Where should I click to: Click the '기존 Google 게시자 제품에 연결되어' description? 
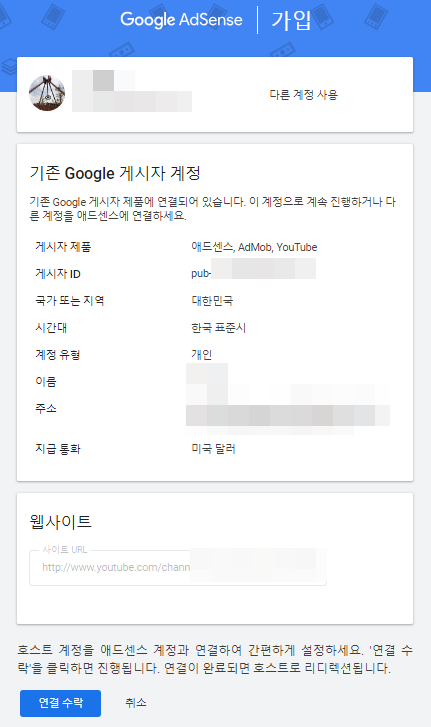[x=213, y=209]
